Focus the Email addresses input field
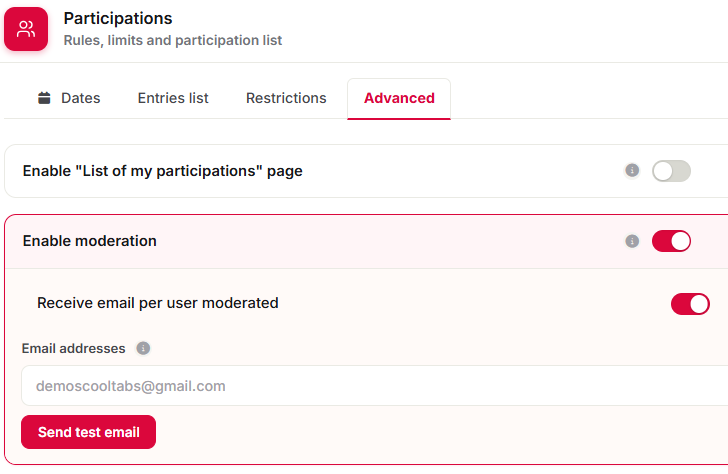This screenshot has width=728, height=474. 374,386
